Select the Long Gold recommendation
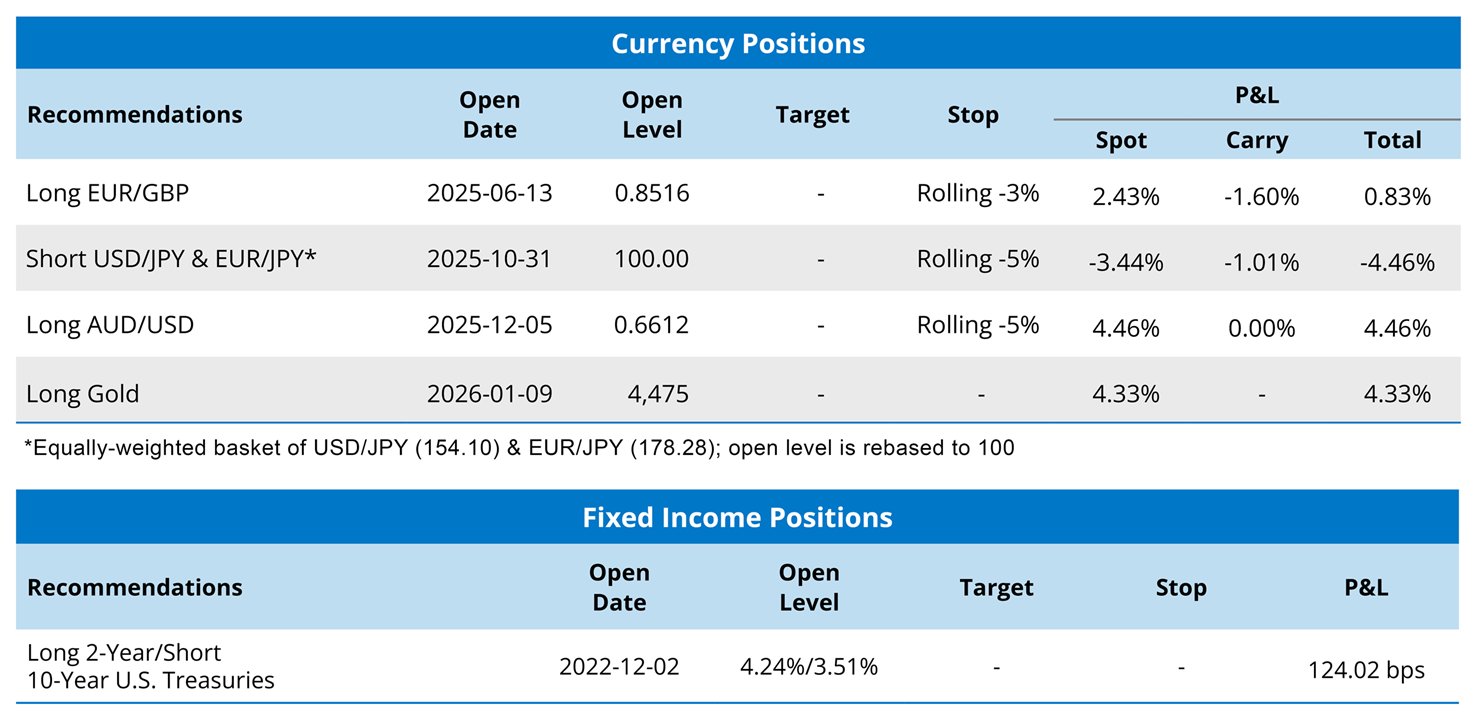Screen dimensions: 1477x724 (83, 393)
